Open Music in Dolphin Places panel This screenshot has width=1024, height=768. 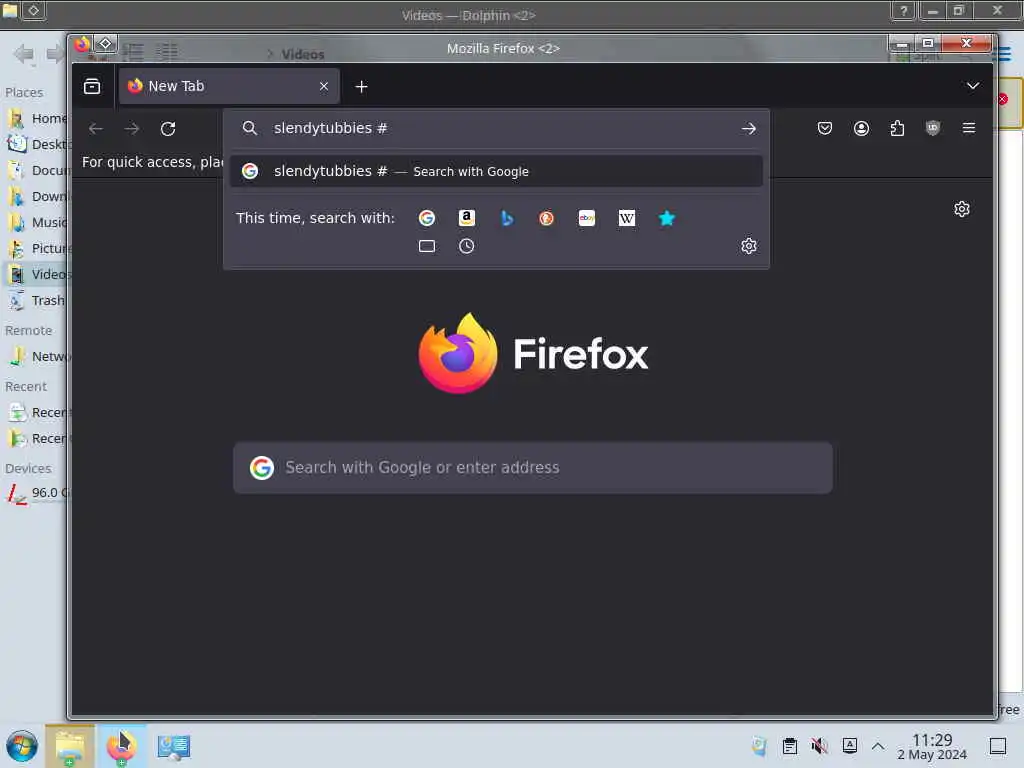[38, 223]
